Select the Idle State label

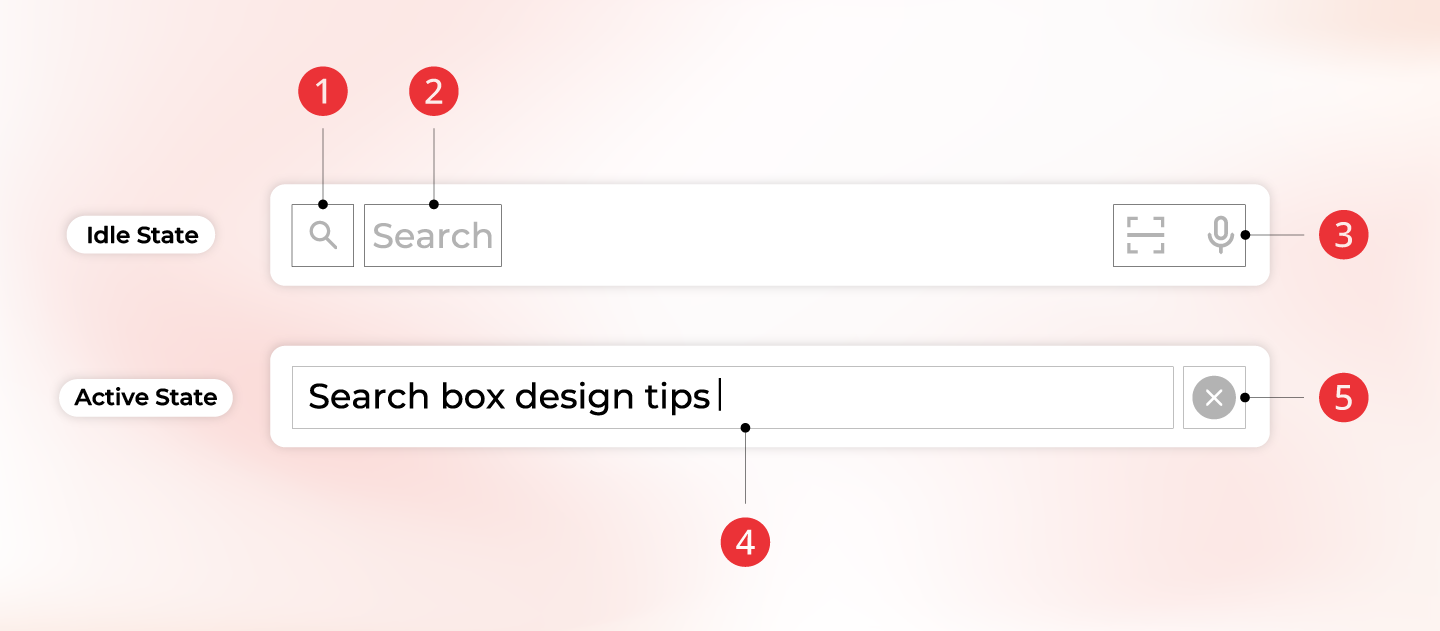(x=142, y=235)
